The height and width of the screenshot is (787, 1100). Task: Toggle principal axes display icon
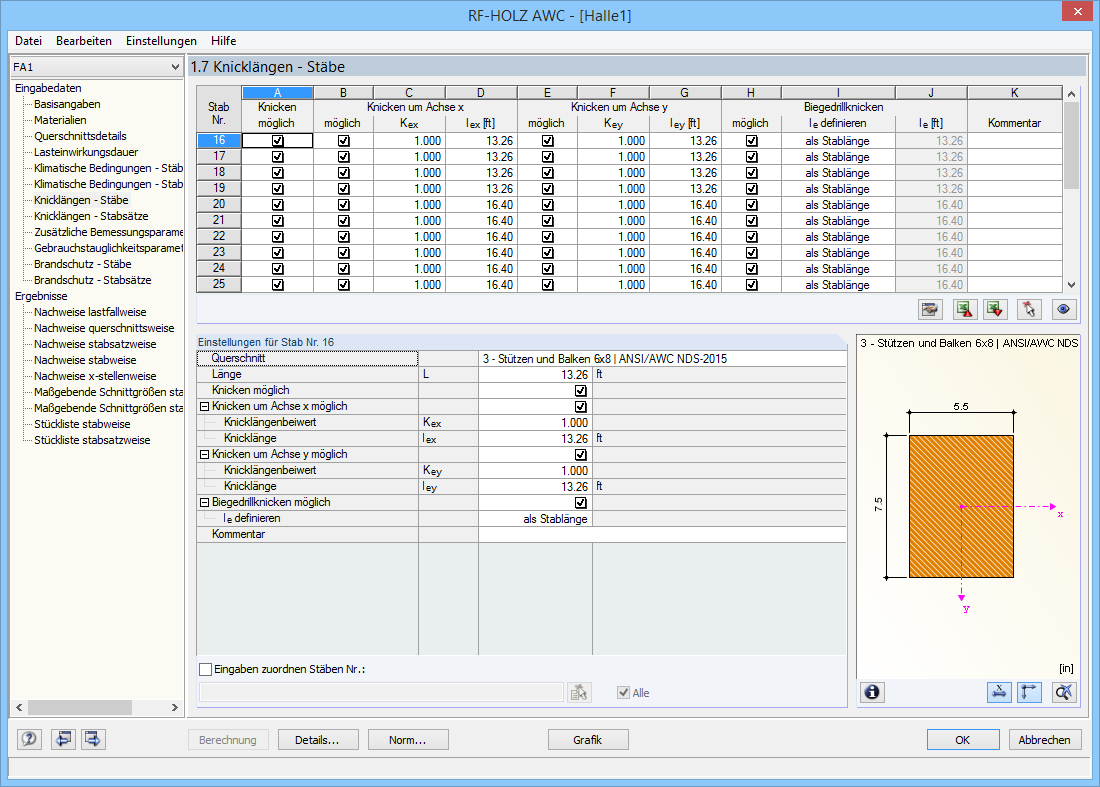[x=1029, y=692]
